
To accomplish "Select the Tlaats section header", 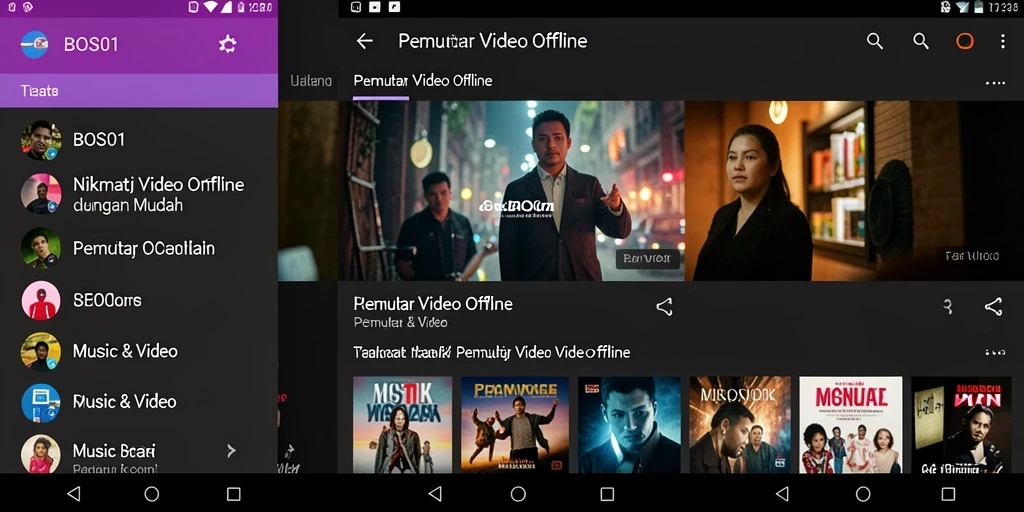I will (x=138, y=91).
